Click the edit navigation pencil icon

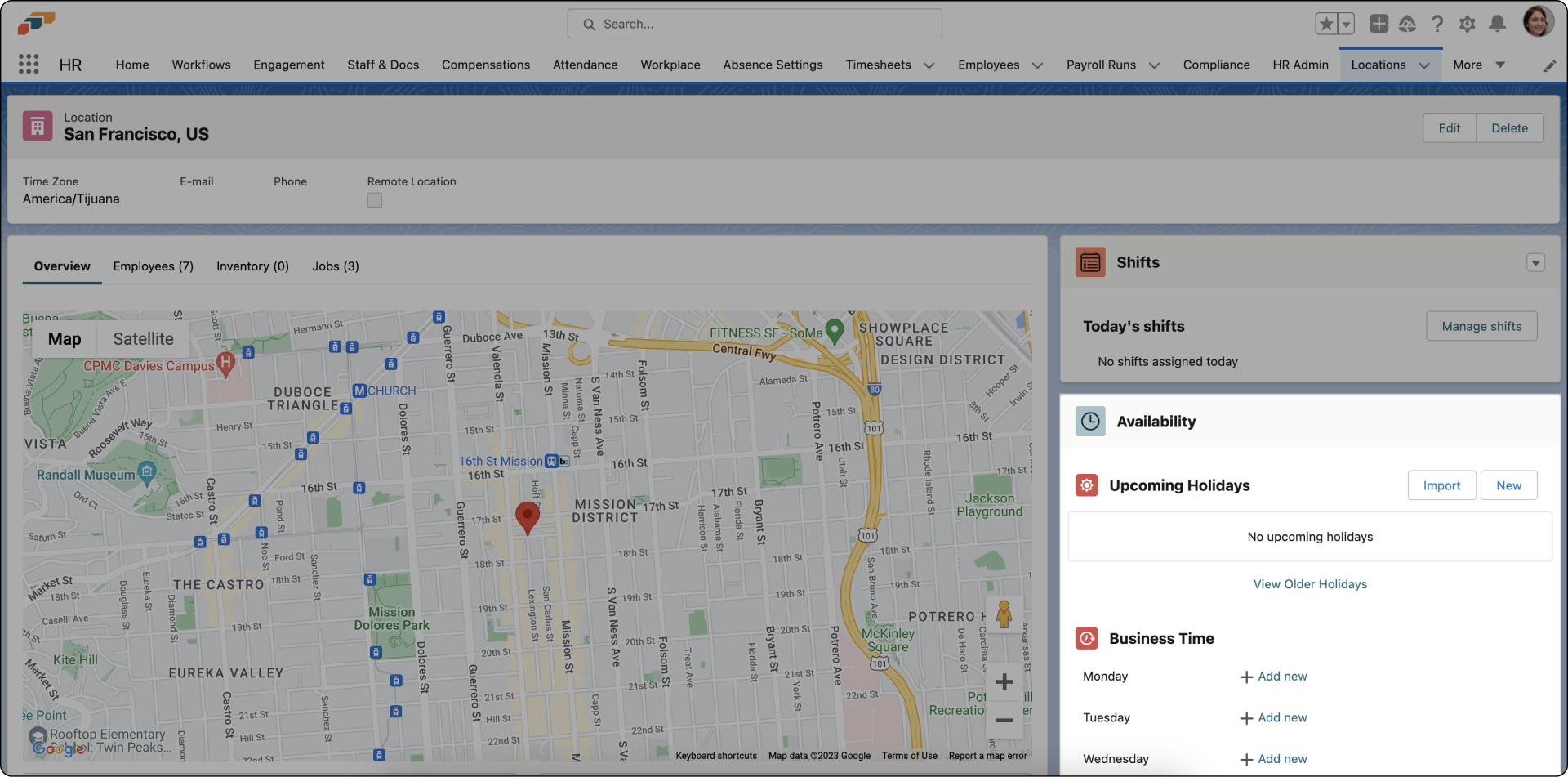(x=1549, y=65)
